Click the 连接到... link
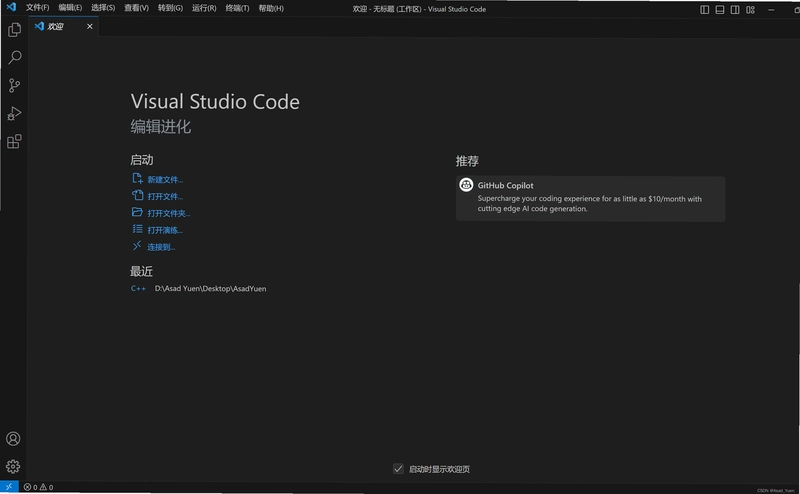This screenshot has width=800, height=494. (161, 247)
